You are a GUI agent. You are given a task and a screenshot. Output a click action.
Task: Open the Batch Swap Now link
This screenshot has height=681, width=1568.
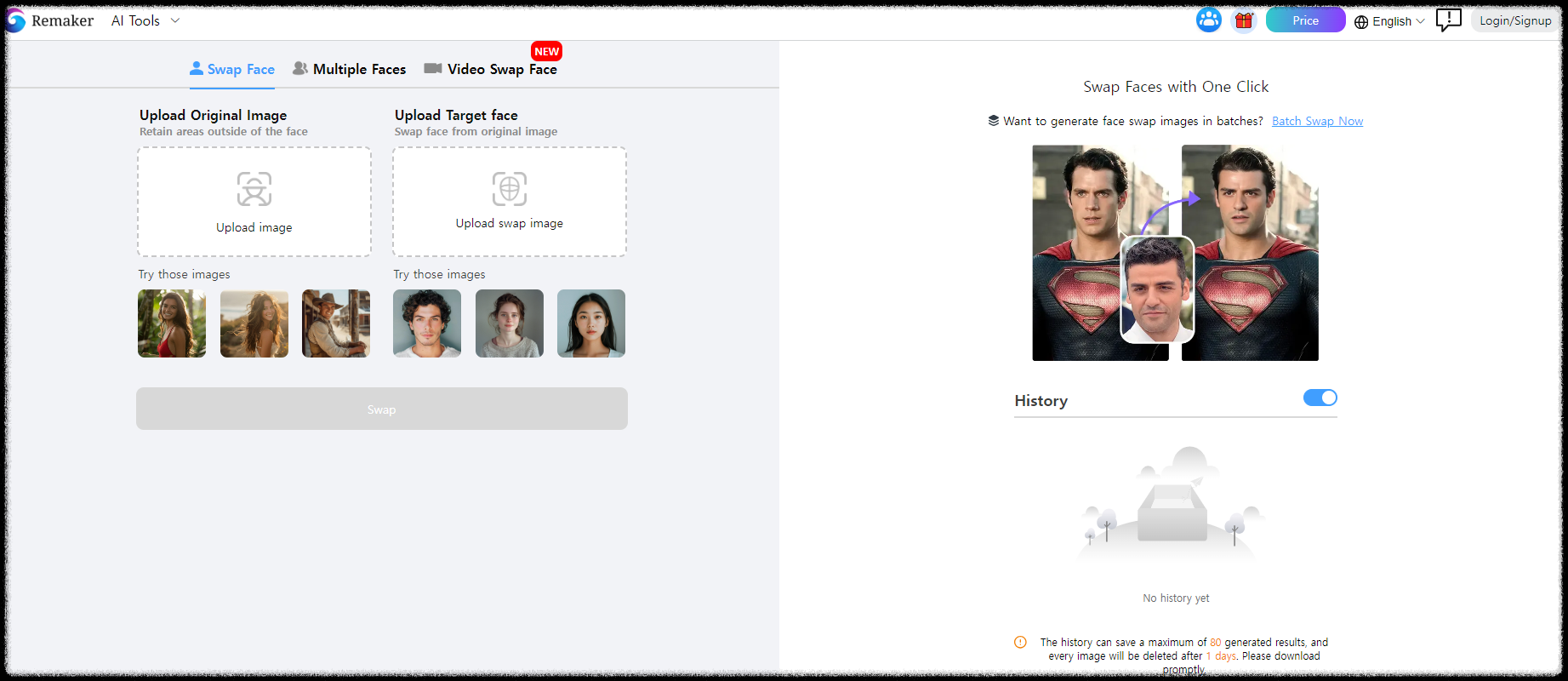tap(1317, 121)
